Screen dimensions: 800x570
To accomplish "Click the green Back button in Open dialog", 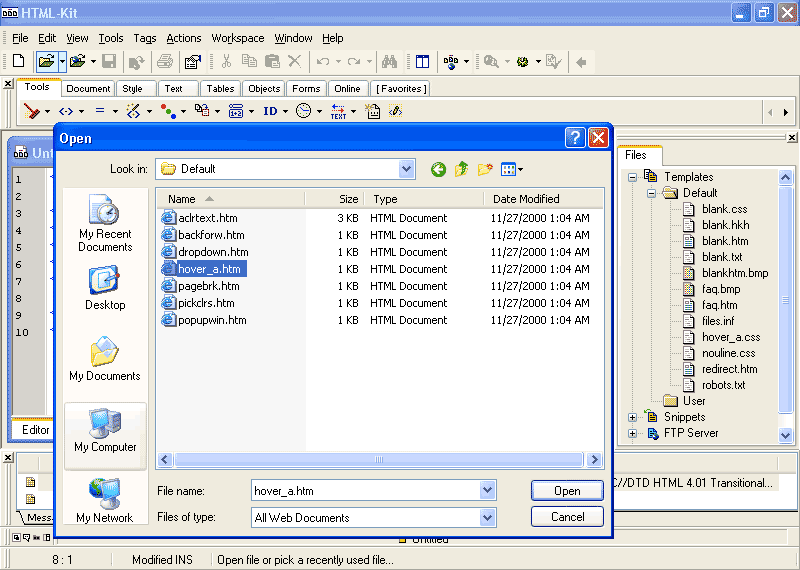I will (438, 169).
